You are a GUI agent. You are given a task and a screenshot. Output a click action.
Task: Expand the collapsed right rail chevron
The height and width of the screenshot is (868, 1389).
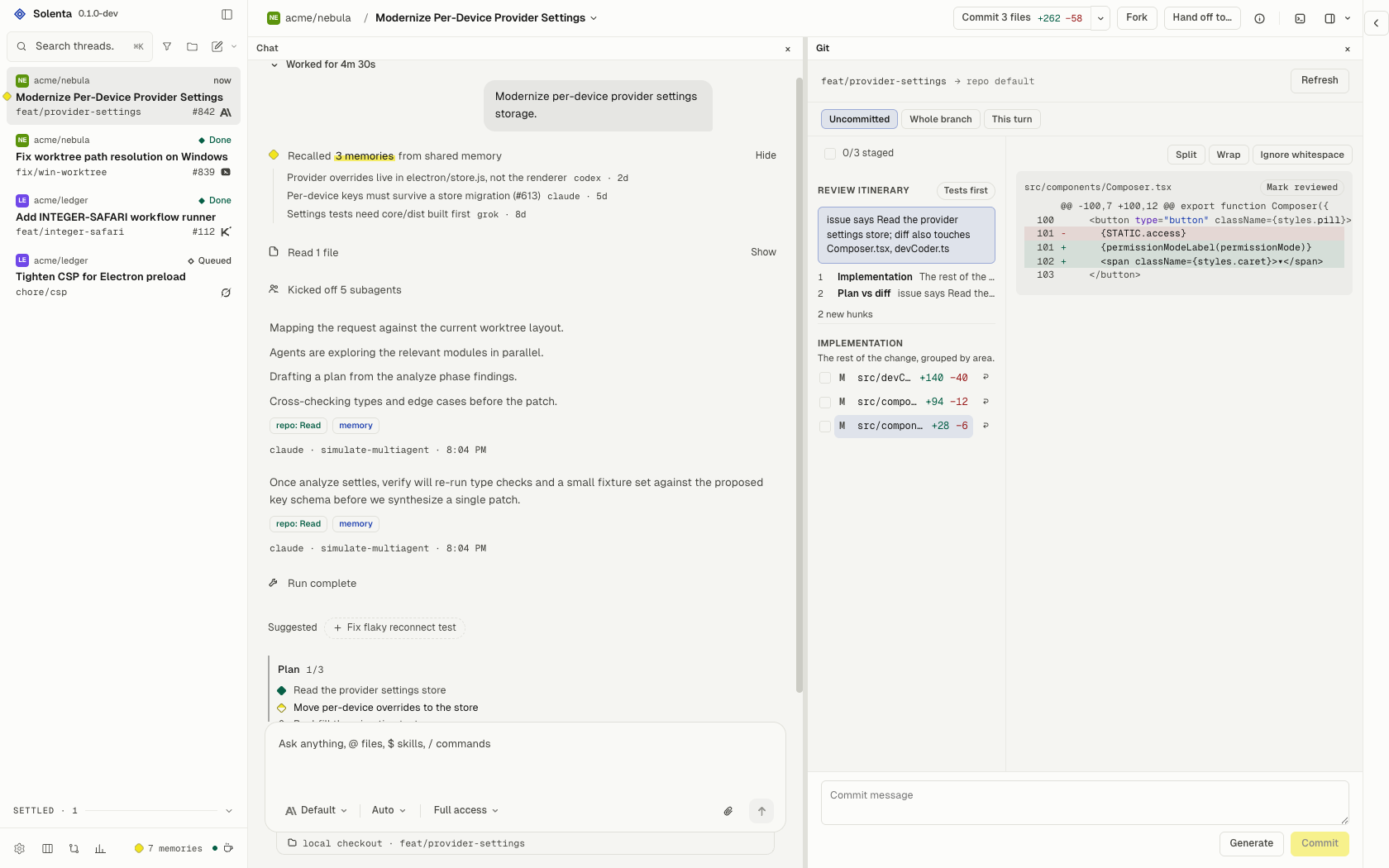click(1376, 23)
